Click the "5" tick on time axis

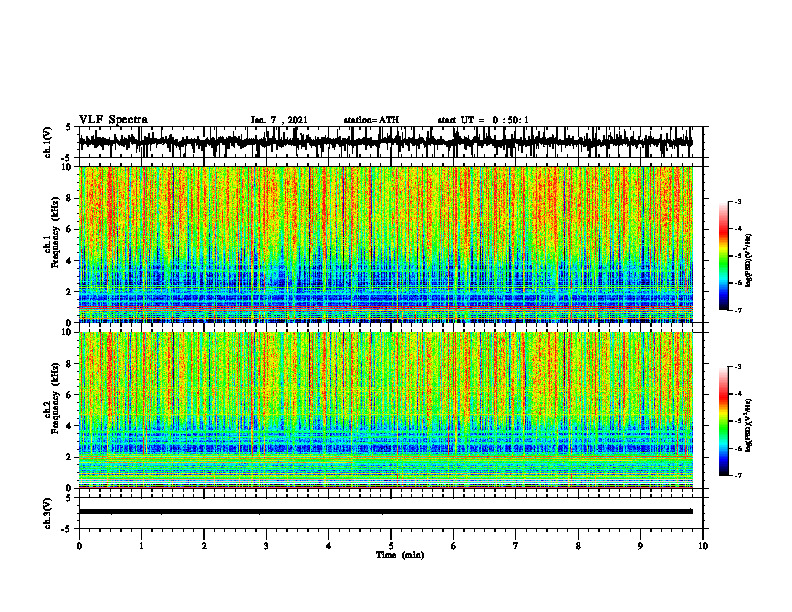391,546
